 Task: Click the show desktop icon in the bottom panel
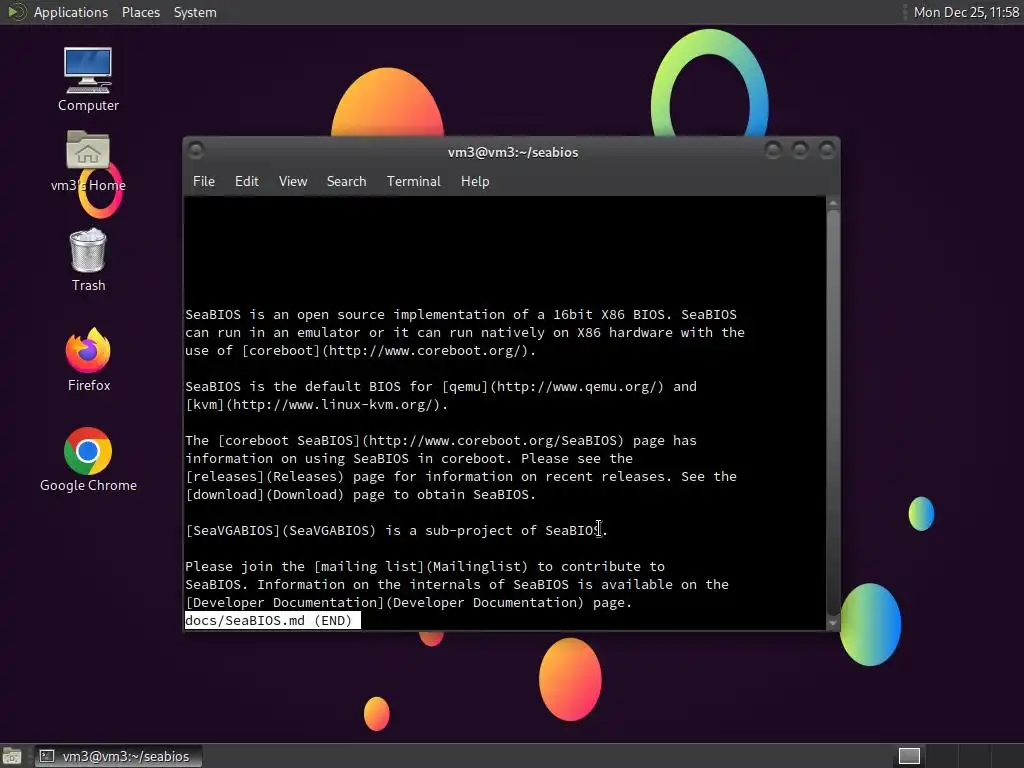(12, 756)
